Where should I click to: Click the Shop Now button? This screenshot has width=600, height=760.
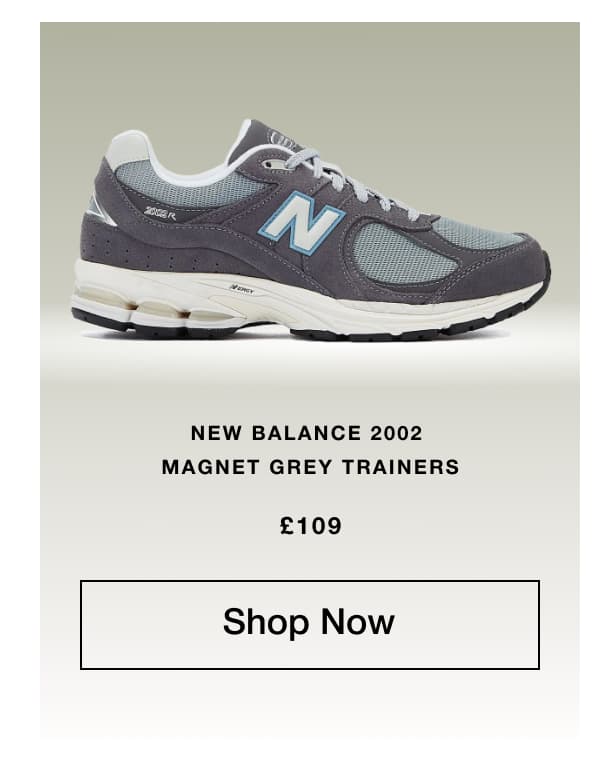pyautogui.click(x=310, y=625)
